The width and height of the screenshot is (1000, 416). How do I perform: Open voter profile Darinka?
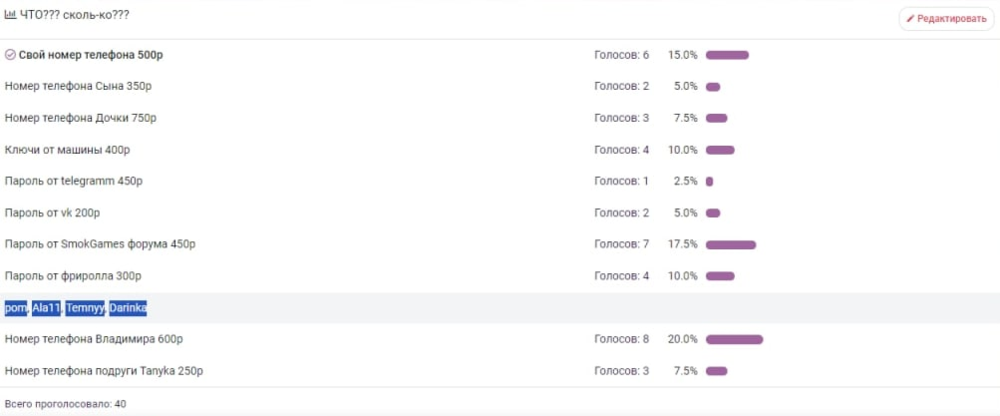pyautogui.click(x=128, y=309)
